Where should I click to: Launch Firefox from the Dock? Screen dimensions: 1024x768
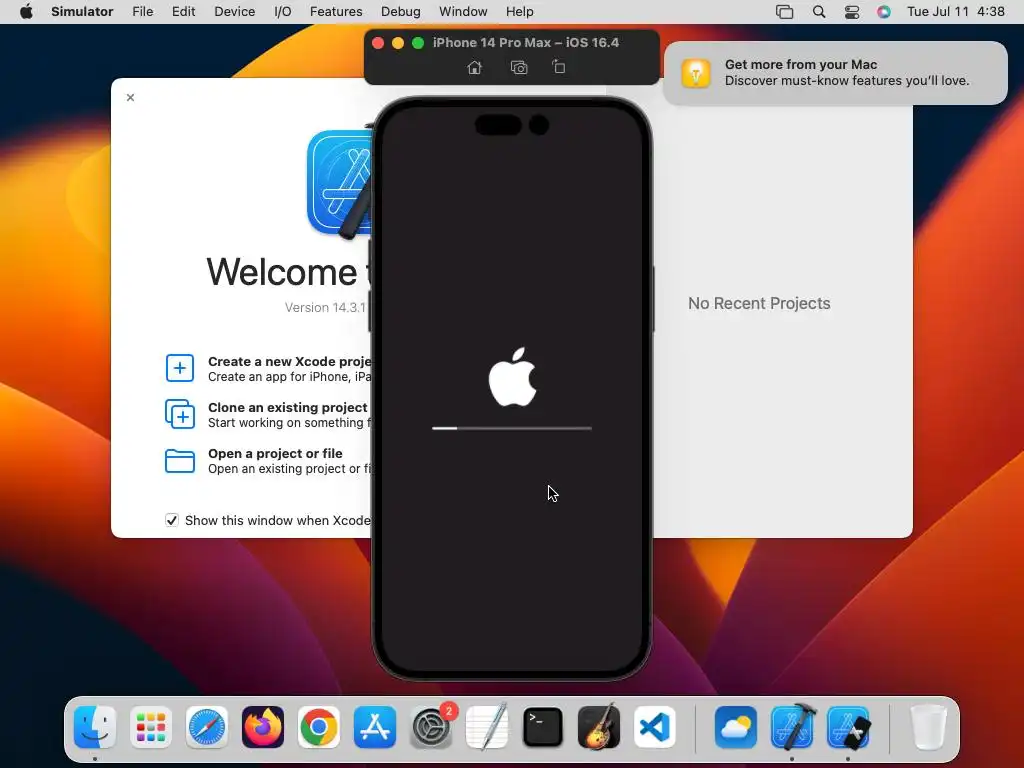[x=263, y=727]
